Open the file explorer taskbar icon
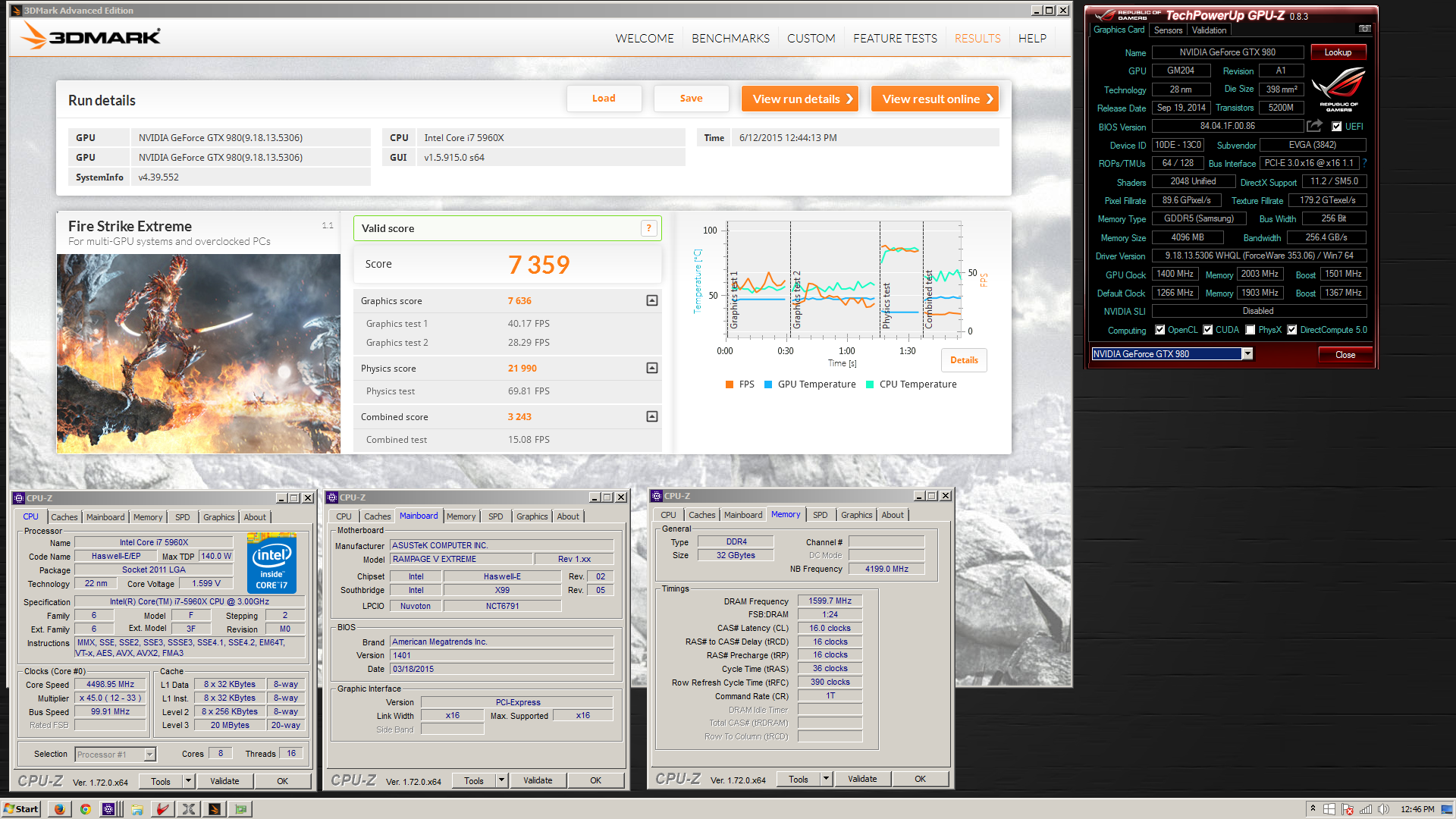 pos(137,809)
